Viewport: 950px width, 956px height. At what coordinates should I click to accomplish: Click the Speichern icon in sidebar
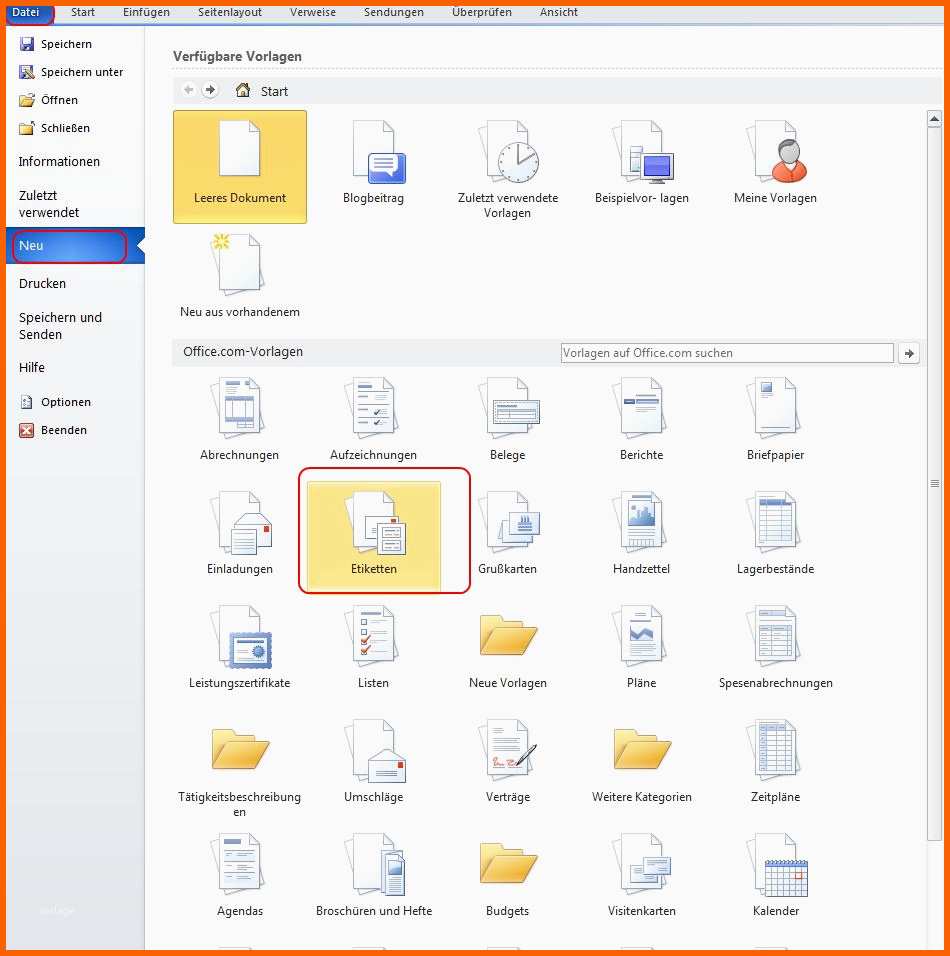[x=28, y=44]
